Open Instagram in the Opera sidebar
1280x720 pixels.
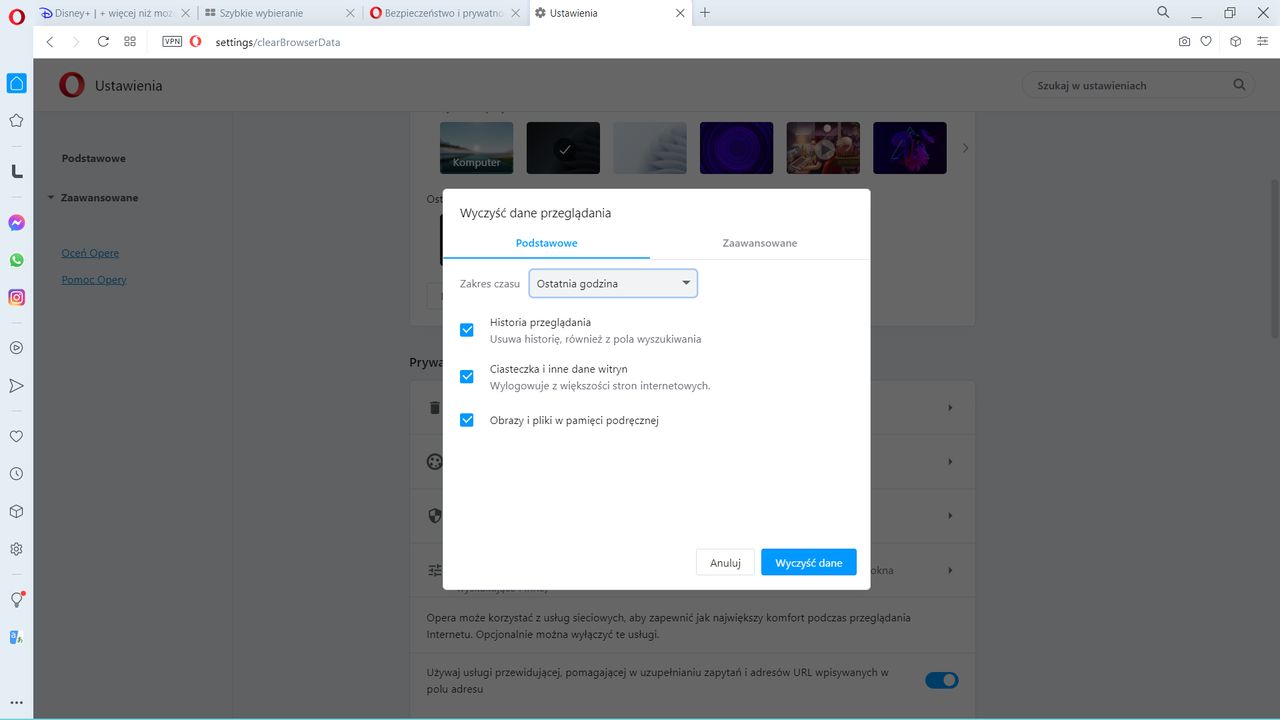(16, 297)
